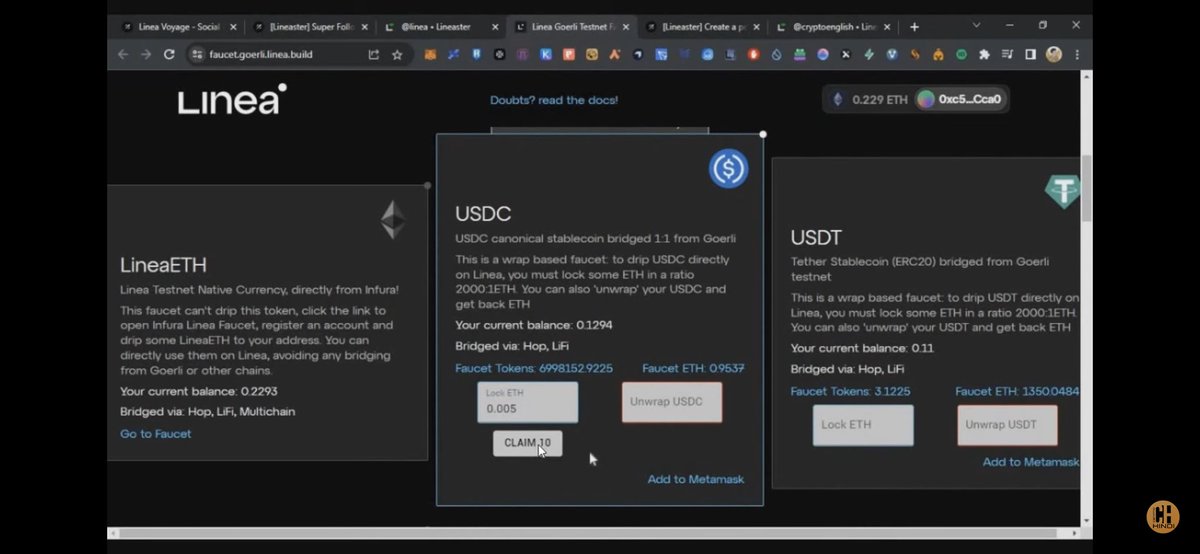The width and height of the screenshot is (1200, 554).
Task: Open the Chrome three-dot menu
Action: coord(1076,55)
